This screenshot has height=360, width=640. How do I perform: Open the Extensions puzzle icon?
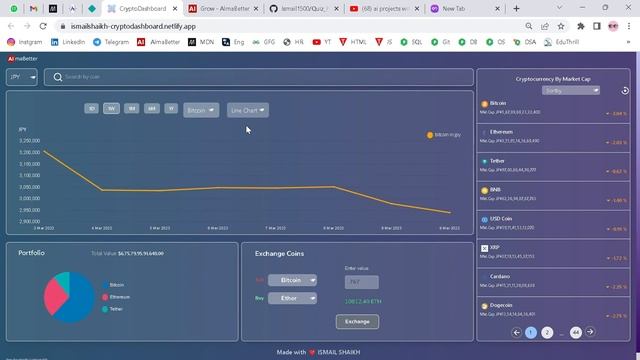(580, 26)
